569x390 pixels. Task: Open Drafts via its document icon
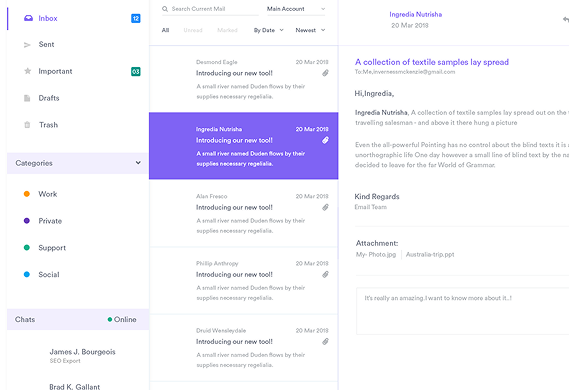click(27, 98)
